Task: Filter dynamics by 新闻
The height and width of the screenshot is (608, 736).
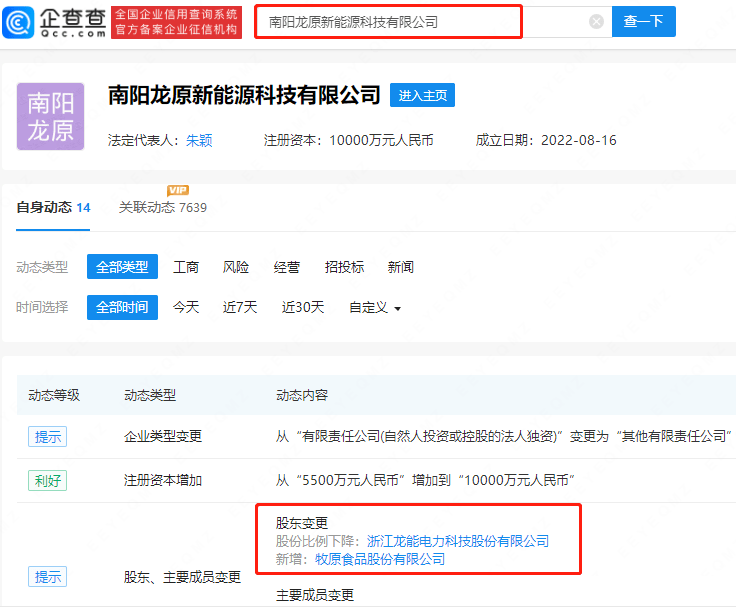Action: [400, 267]
